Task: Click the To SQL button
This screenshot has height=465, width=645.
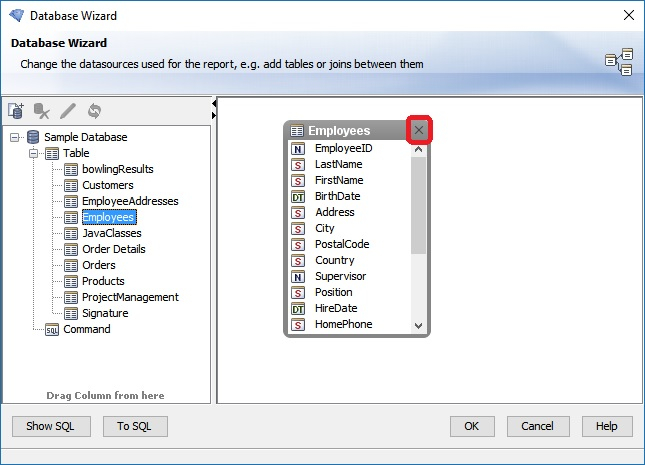Action: click(134, 426)
